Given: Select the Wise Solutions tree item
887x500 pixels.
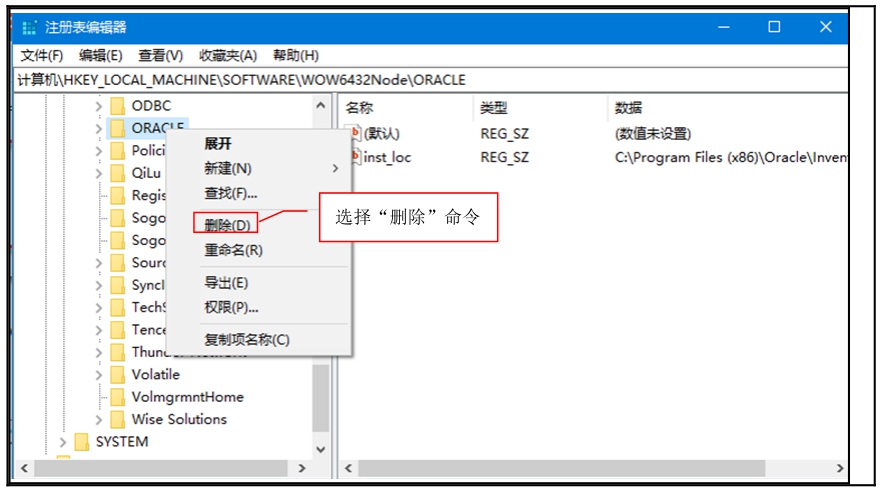Looking at the screenshot, I should click(179, 419).
